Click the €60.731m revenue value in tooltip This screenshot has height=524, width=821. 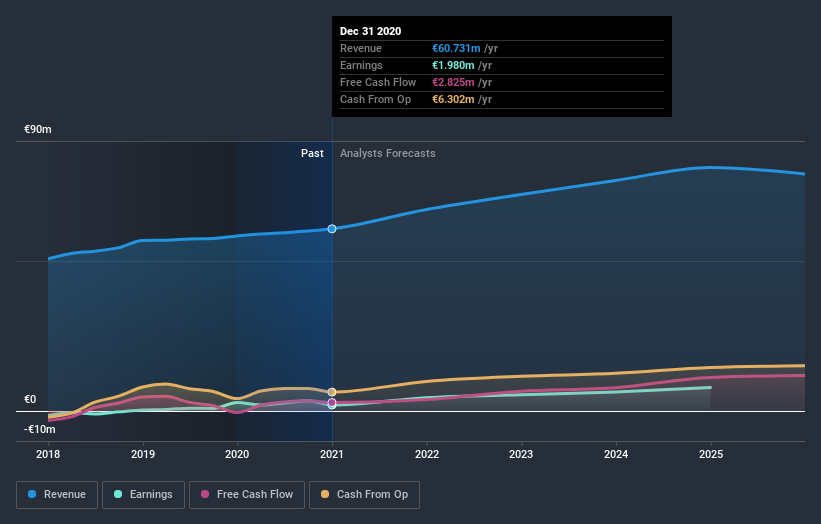click(x=456, y=48)
